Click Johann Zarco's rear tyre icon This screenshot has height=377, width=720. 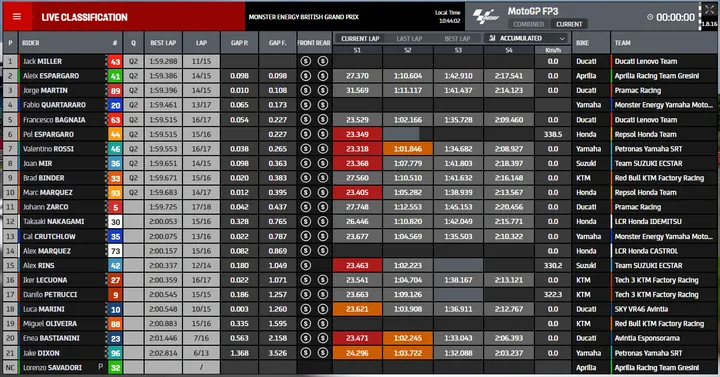pyautogui.click(x=323, y=207)
